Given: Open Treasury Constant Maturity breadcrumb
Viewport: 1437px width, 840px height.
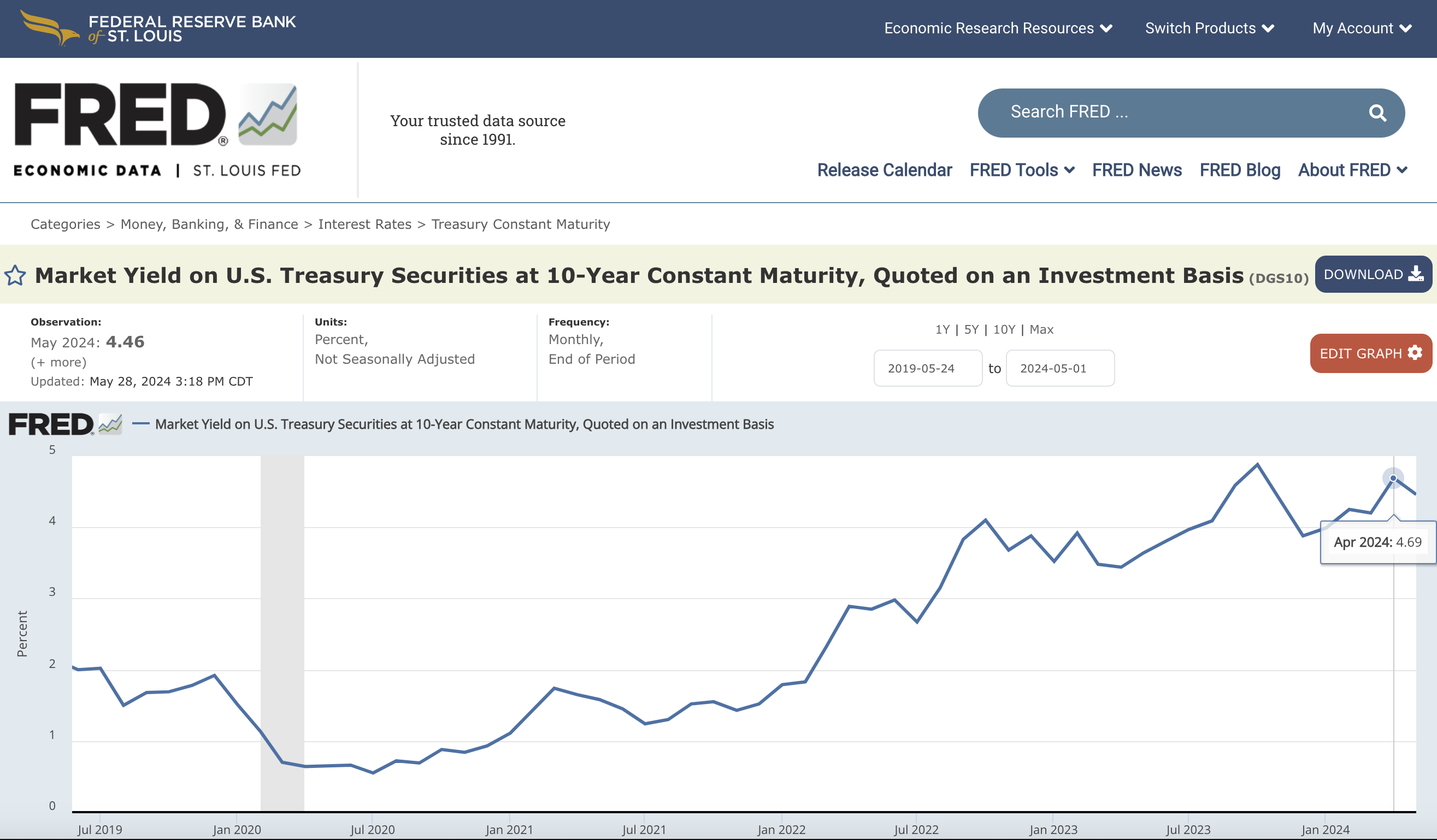Looking at the screenshot, I should click(x=521, y=224).
